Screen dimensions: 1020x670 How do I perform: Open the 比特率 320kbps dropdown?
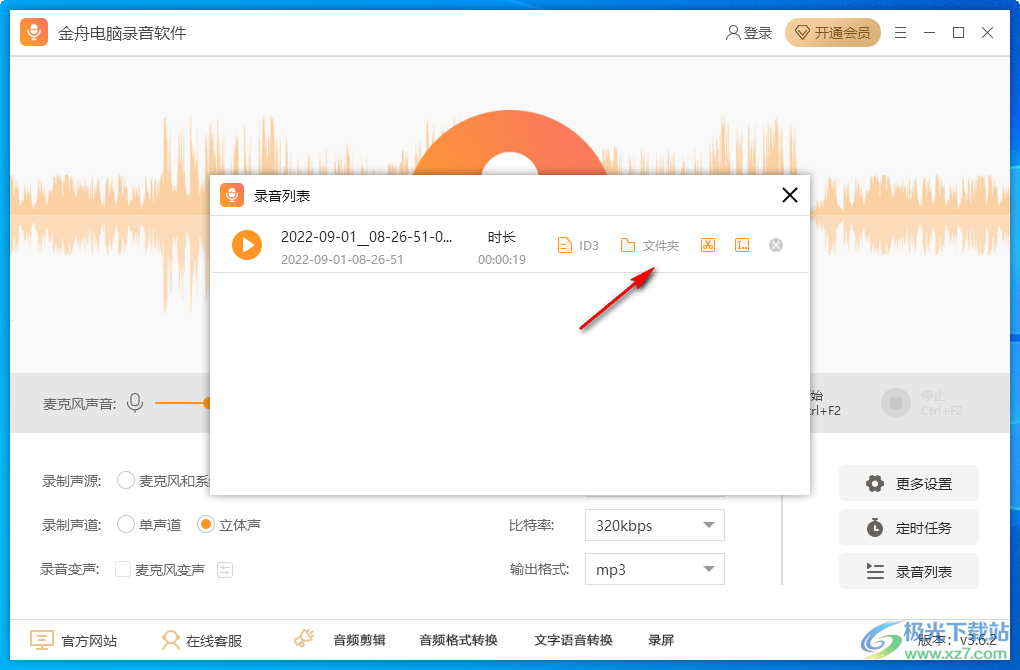point(654,524)
